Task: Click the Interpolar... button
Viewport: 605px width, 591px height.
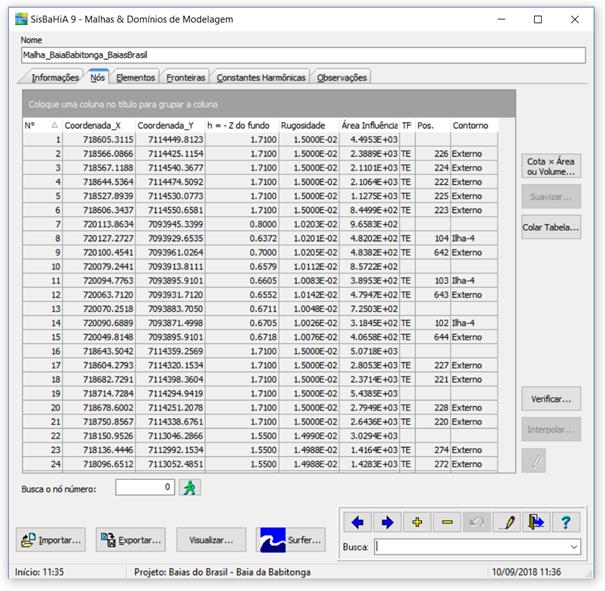Action: 551,429
